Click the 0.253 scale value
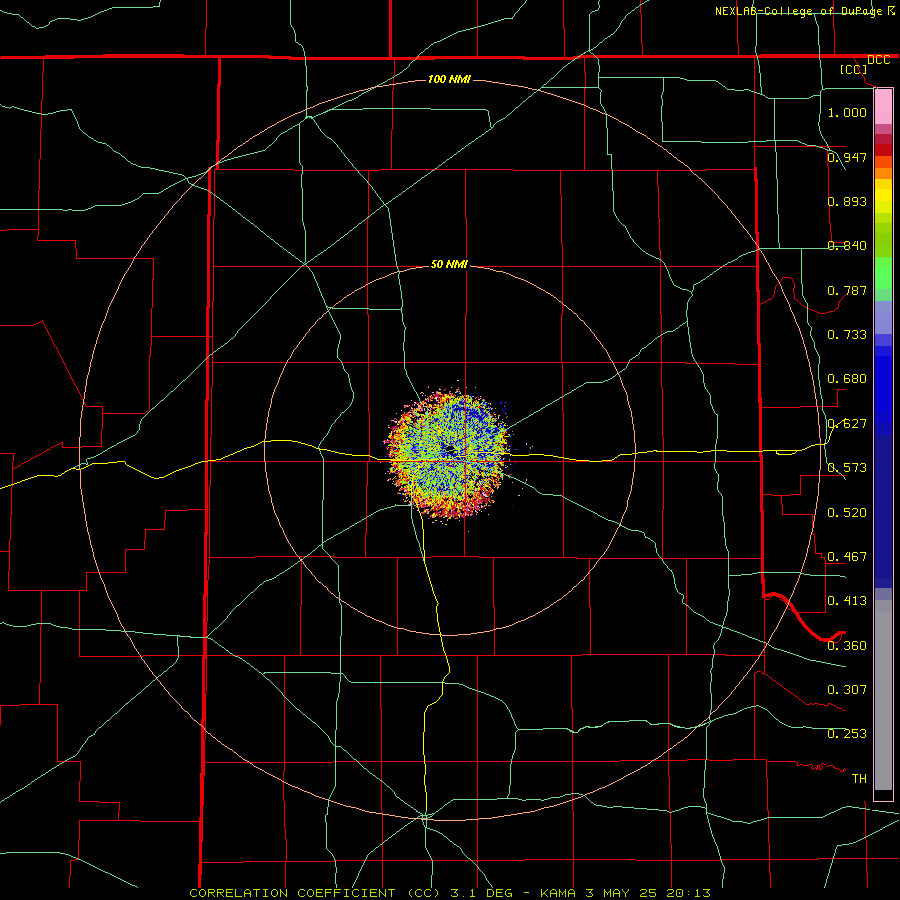This screenshot has width=900, height=900. click(847, 734)
